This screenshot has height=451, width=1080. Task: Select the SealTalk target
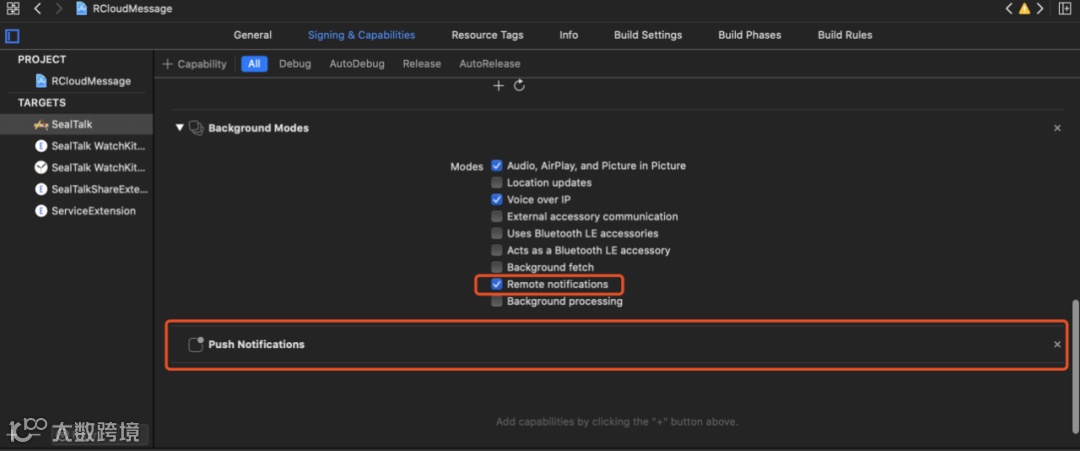point(71,125)
